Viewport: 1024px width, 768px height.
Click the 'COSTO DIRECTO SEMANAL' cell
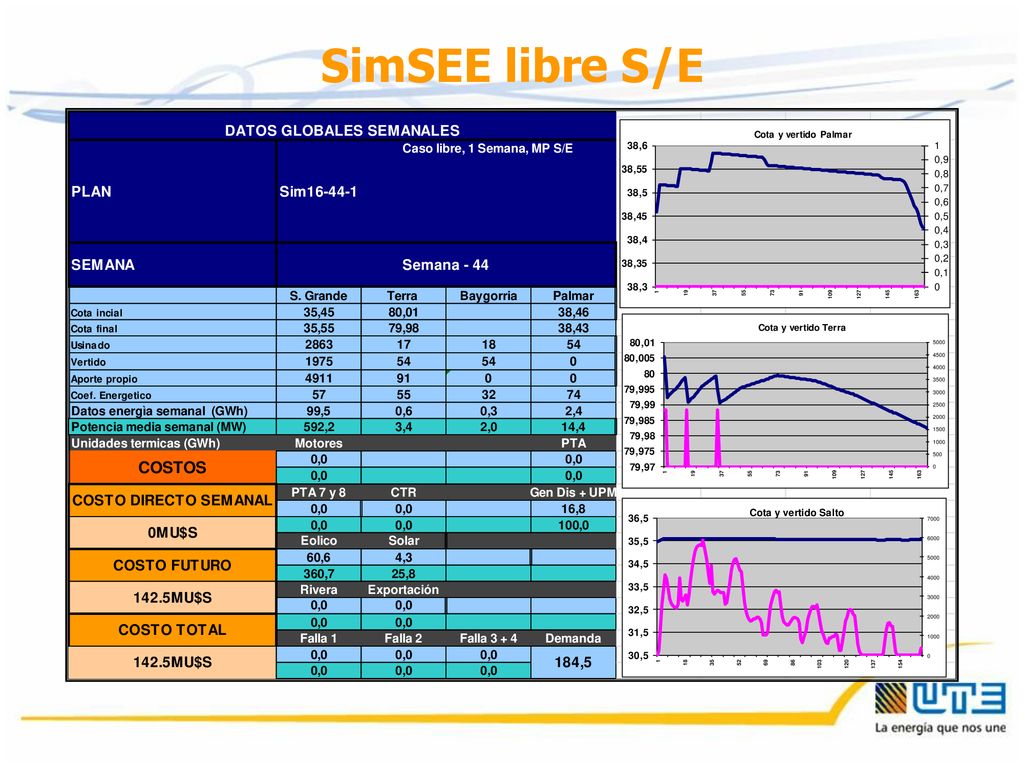coord(172,500)
